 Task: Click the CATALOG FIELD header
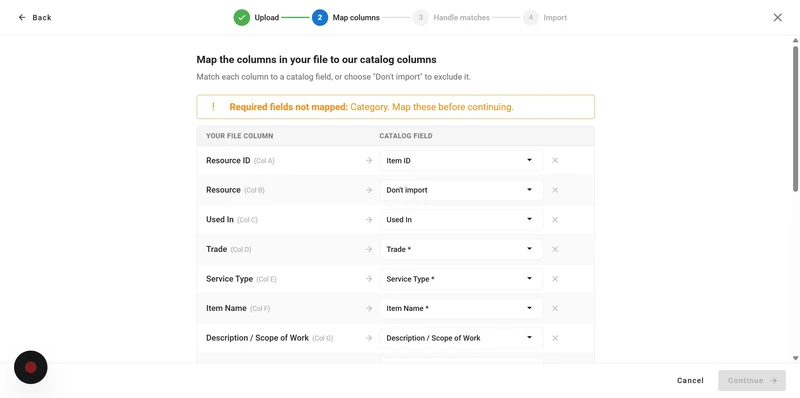406,136
